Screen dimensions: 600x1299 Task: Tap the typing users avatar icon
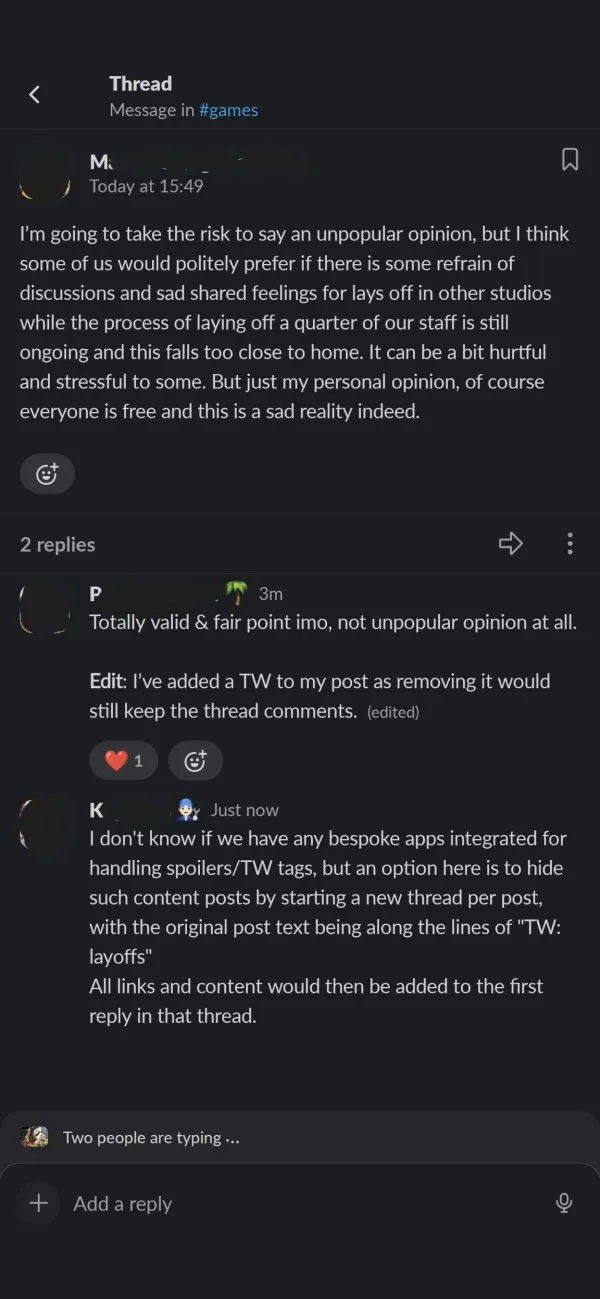[35, 1137]
